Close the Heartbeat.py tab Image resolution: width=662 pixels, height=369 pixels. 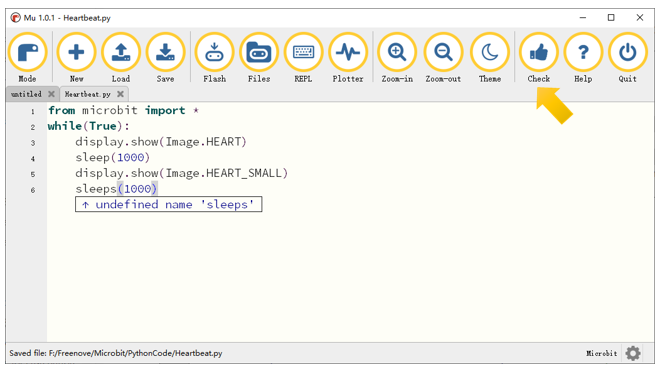120,94
